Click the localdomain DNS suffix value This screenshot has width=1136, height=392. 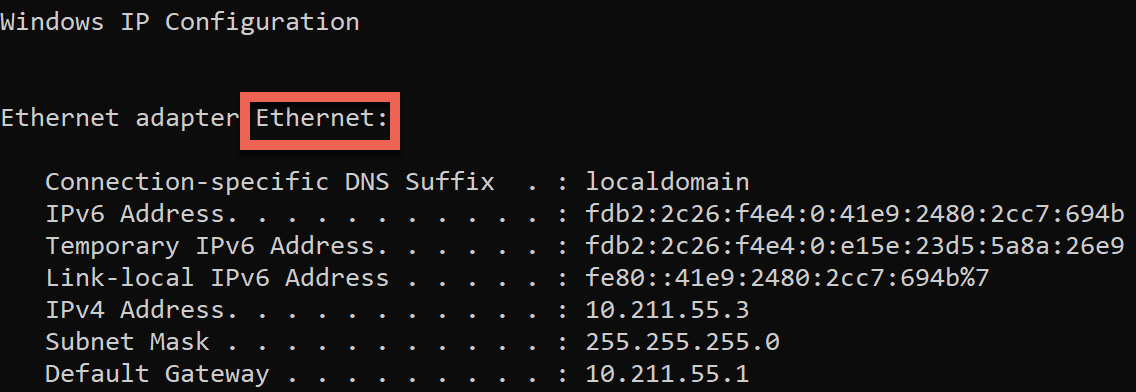tap(667, 181)
